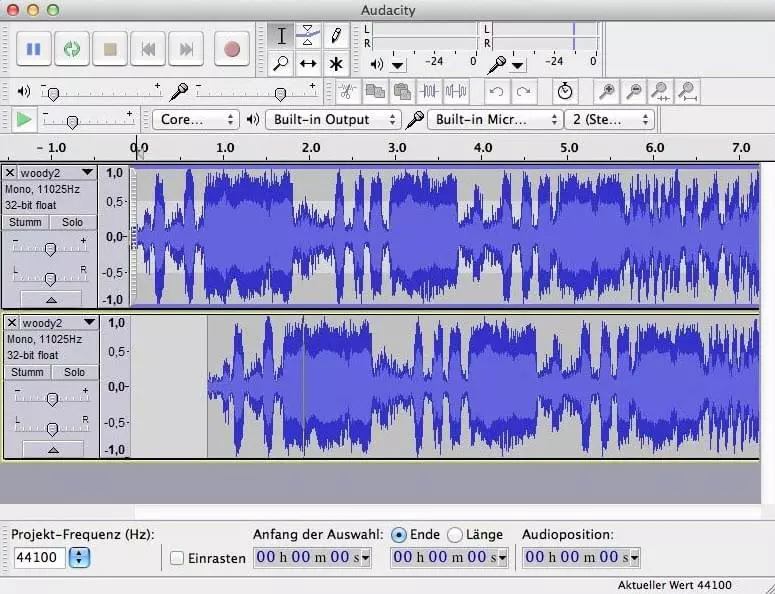This screenshot has height=594, width=775.
Task: Click first track pan slider
Action: [50, 279]
